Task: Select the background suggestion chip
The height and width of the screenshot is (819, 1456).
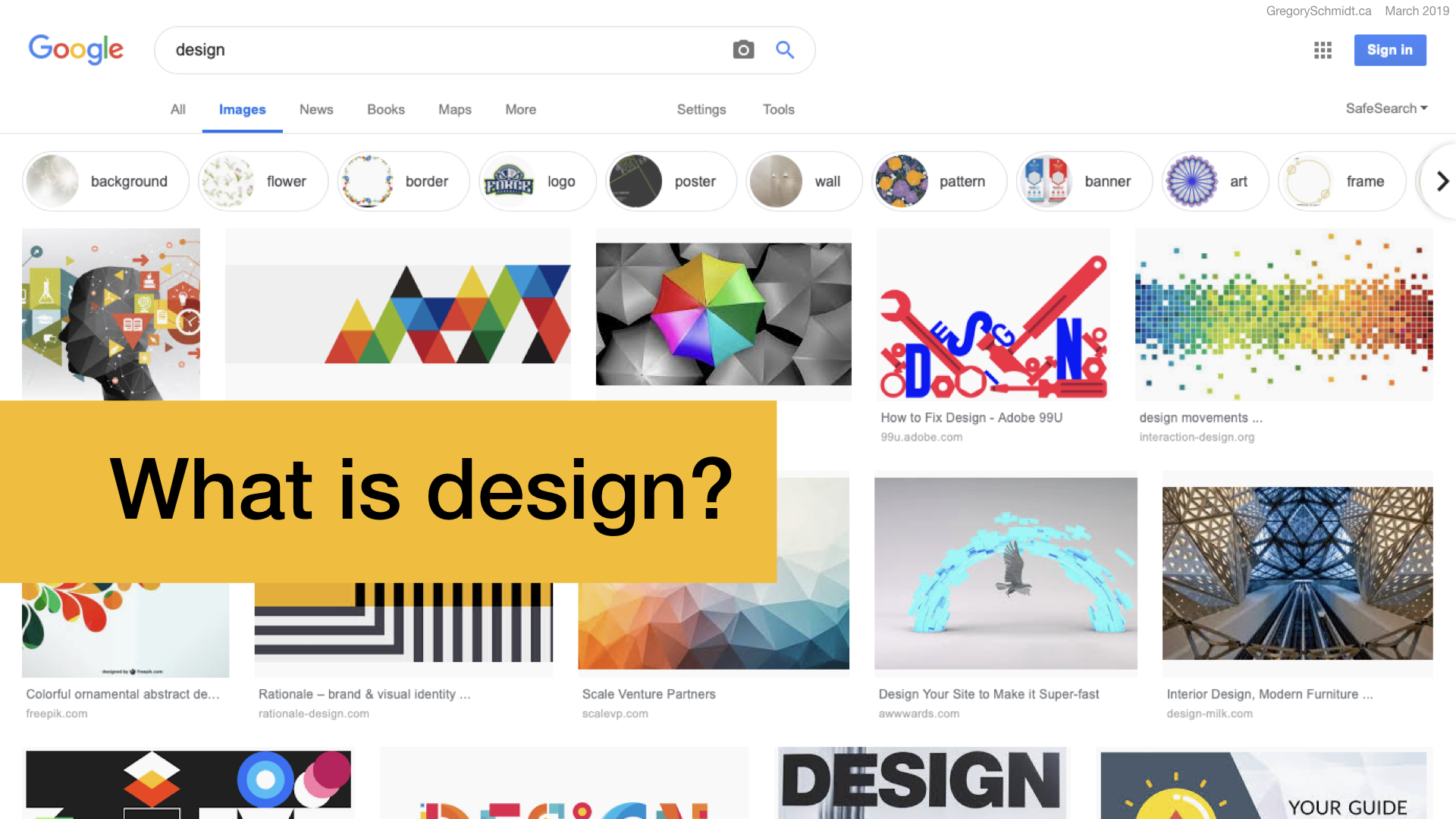Action: click(105, 181)
